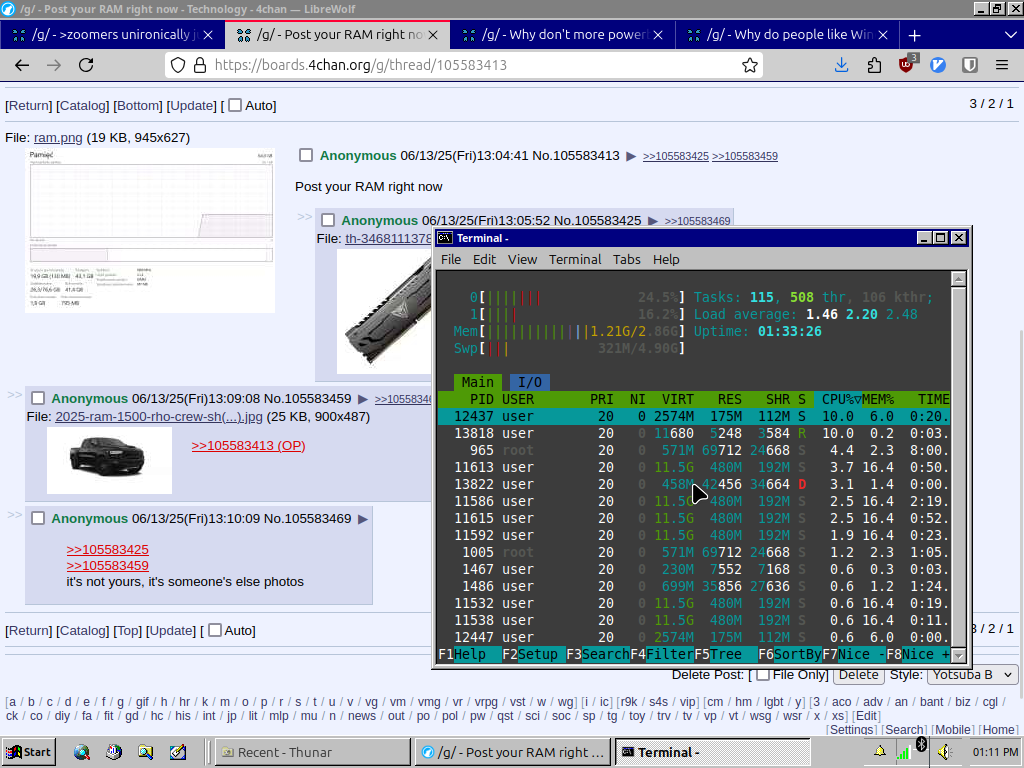The height and width of the screenshot is (768, 1024).
Task: Open post menu arrow for No.105583425
Action: [652, 221]
